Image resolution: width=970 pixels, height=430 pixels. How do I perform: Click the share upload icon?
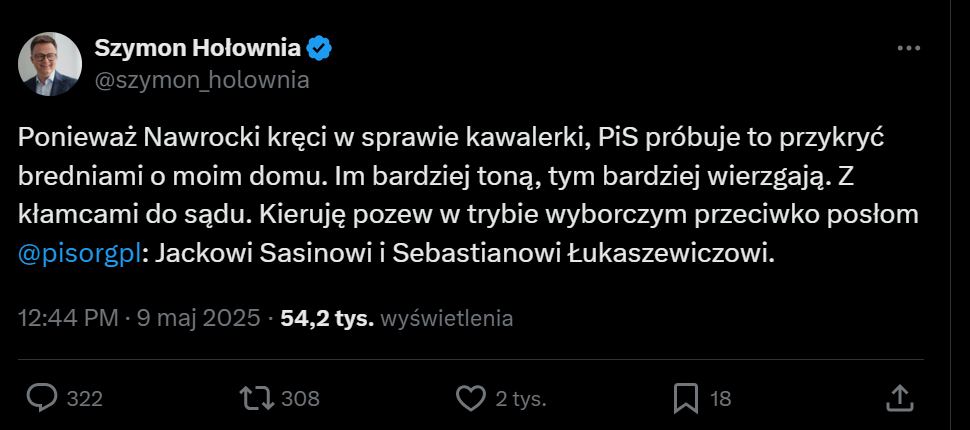[901, 398]
